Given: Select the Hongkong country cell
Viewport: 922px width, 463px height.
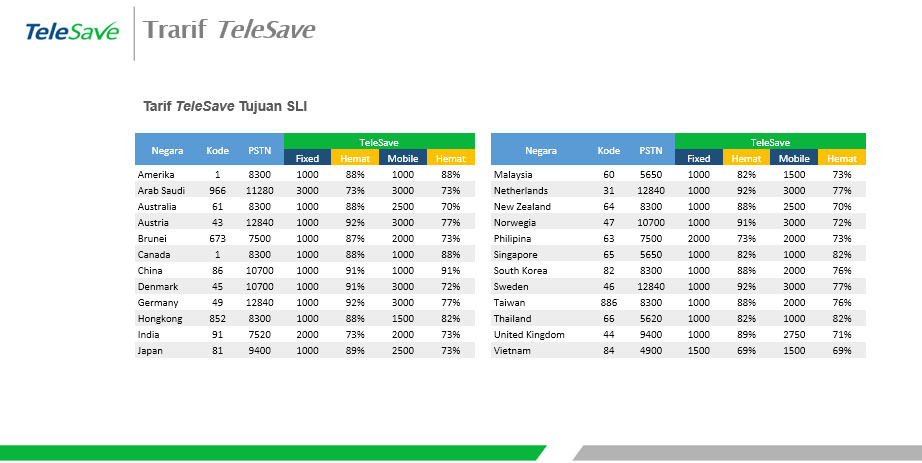Looking at the screenshot, I should tap(160, 319).
